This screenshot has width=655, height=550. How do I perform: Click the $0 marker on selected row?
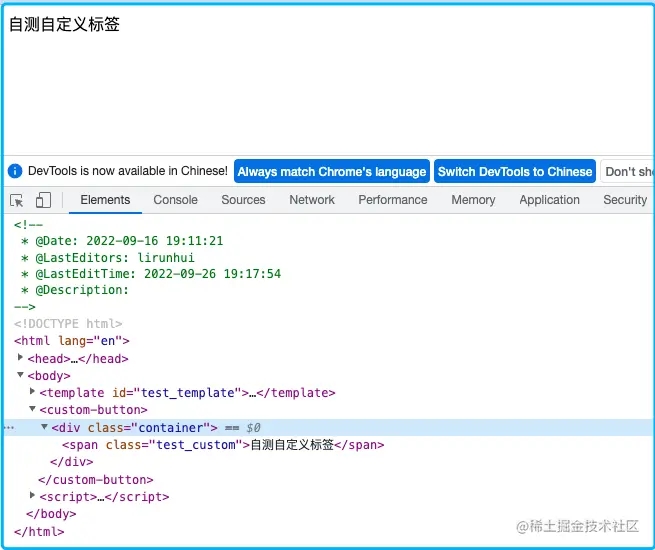click(x=253, y=428)
